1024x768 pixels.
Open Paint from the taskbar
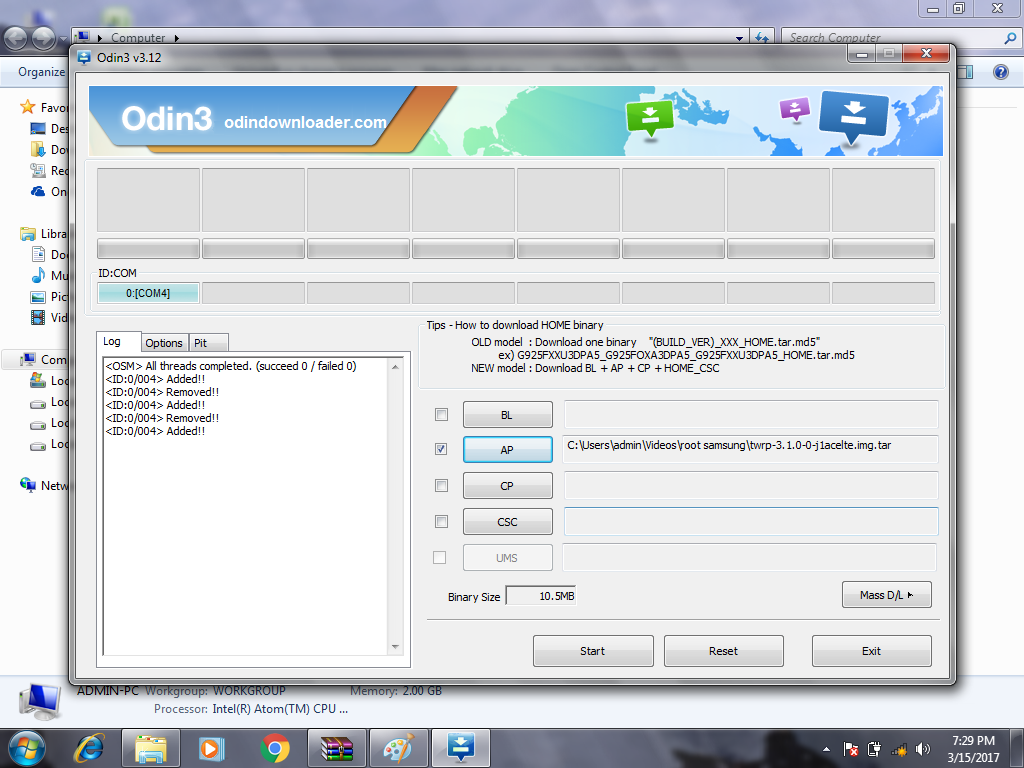click(x=398, y=748)
